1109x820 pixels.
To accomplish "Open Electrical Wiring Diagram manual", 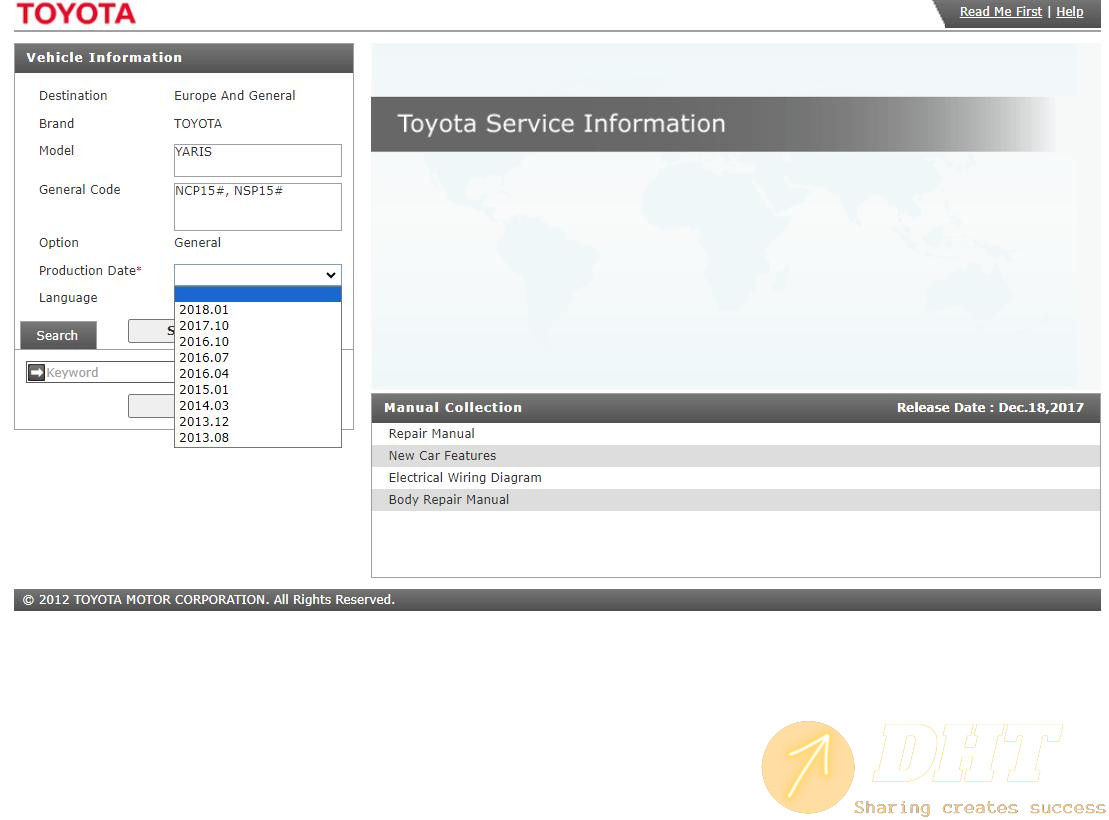I will tap(736, 478).
